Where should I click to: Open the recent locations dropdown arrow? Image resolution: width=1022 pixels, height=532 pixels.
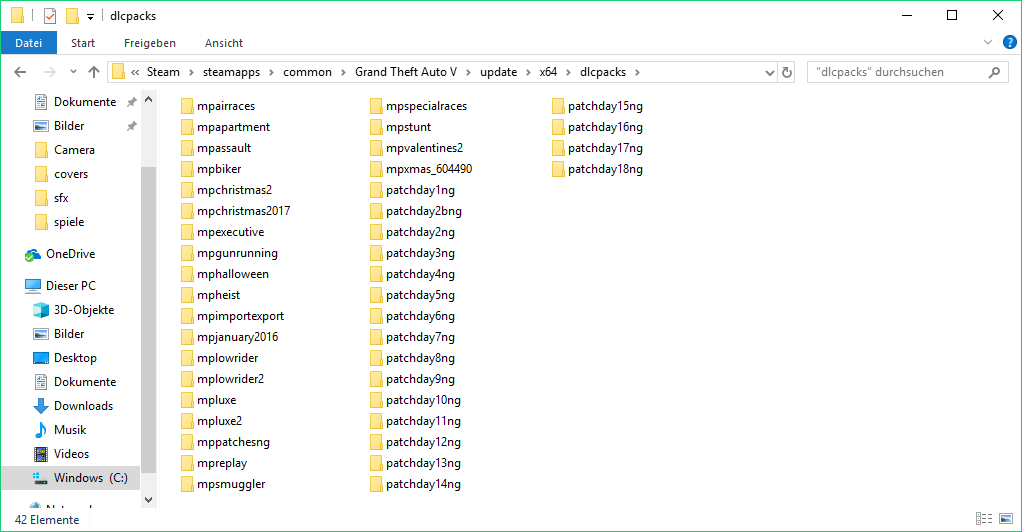point(73,72)
